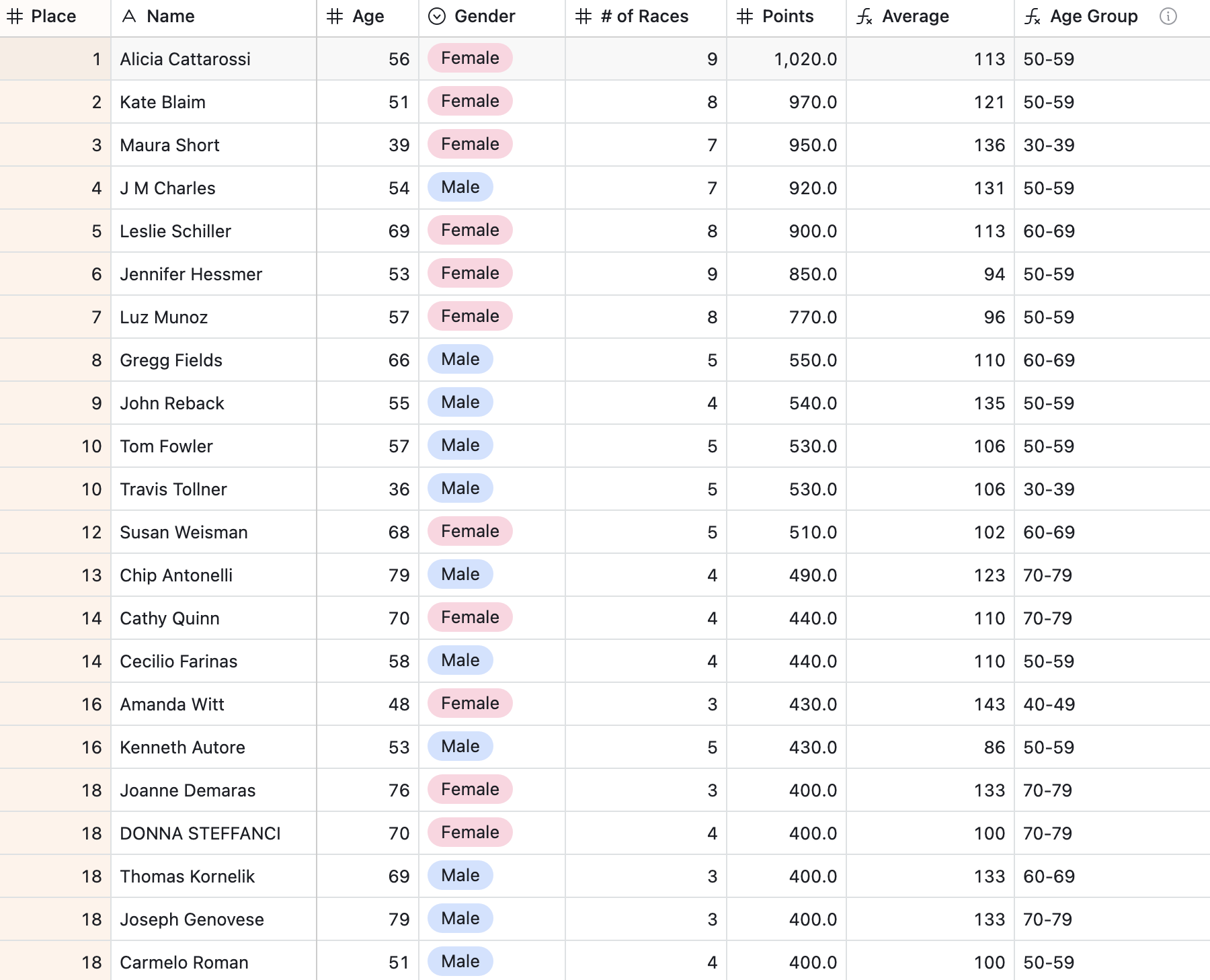Open Amanda Witt's Female gender dropdown

click(x=470, y=704)
